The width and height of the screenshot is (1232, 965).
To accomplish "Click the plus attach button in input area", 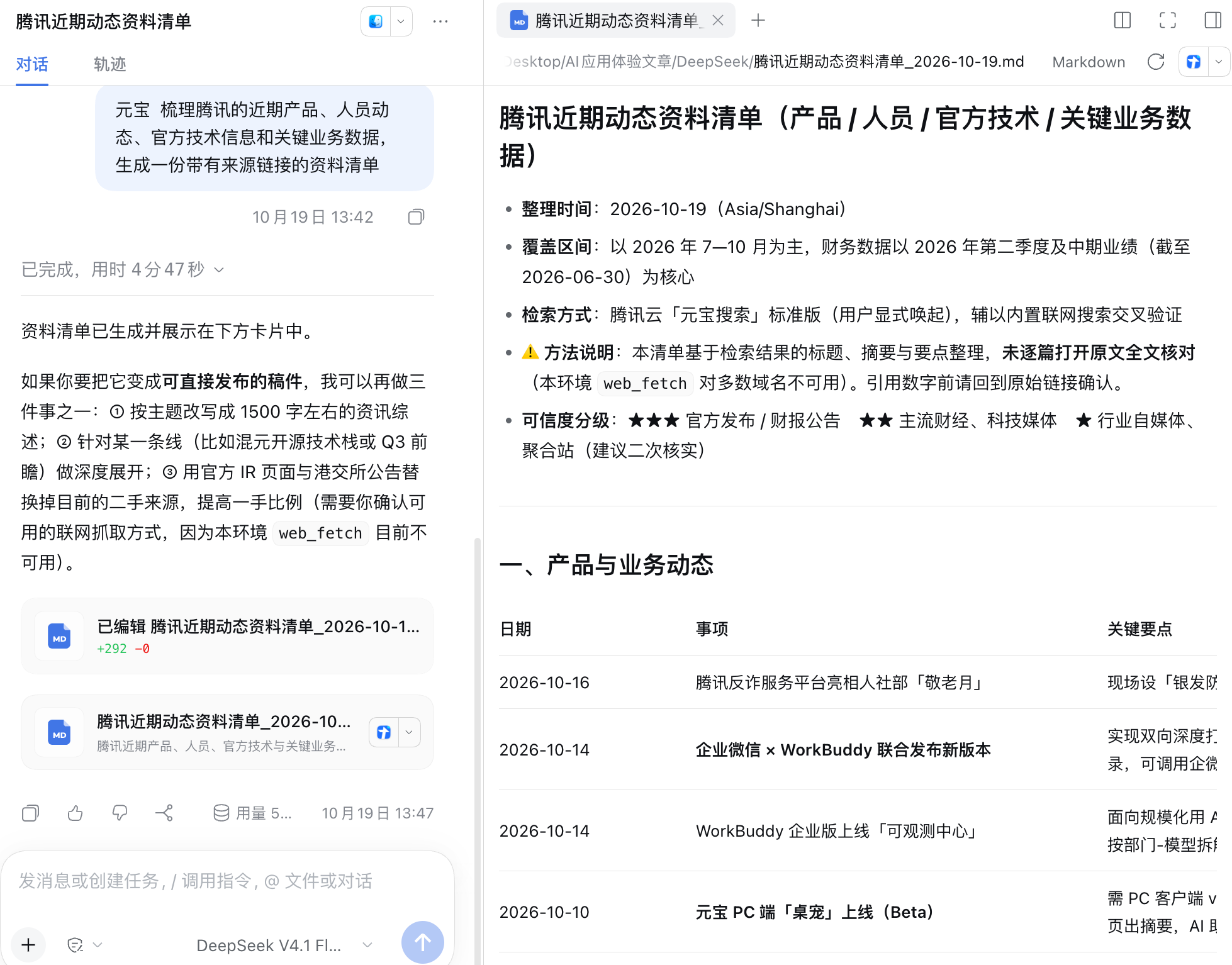I will [x=28, y=944].
